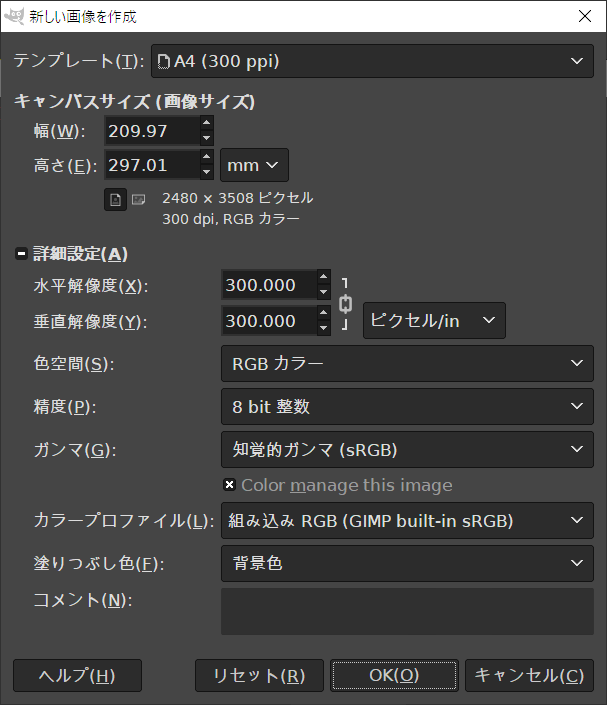The width and height of the screenshot is (607, 705).
Task: Toggle Color manage this image checkbox
Action: click(229, 485)
